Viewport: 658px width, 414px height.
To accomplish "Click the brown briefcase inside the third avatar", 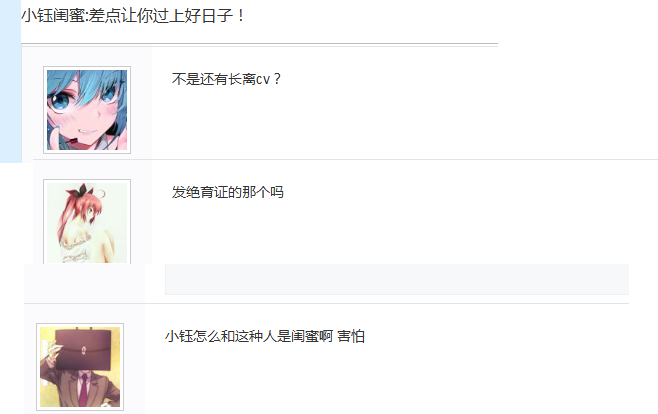I will tap(84, 349).
